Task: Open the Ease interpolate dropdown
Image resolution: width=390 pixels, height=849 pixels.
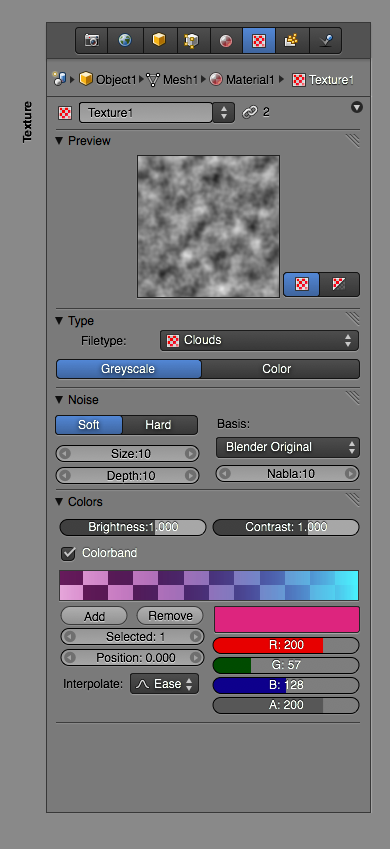Action: pyautogui.click(x=165, y=684)
